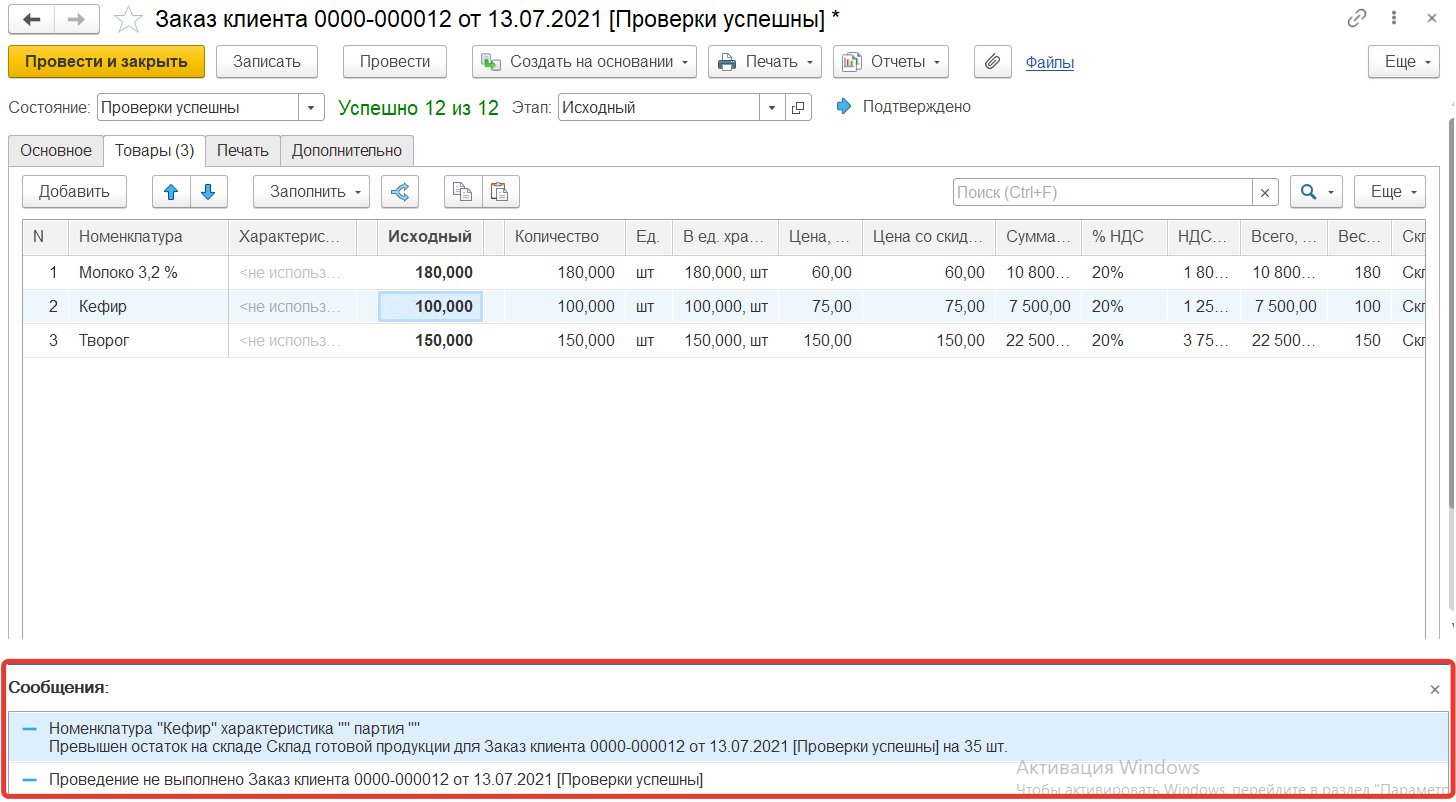The width and height of the screenshot is (1456, 802).
Task: Paste rows using the clipboard icon
Action: coord(500,192)
